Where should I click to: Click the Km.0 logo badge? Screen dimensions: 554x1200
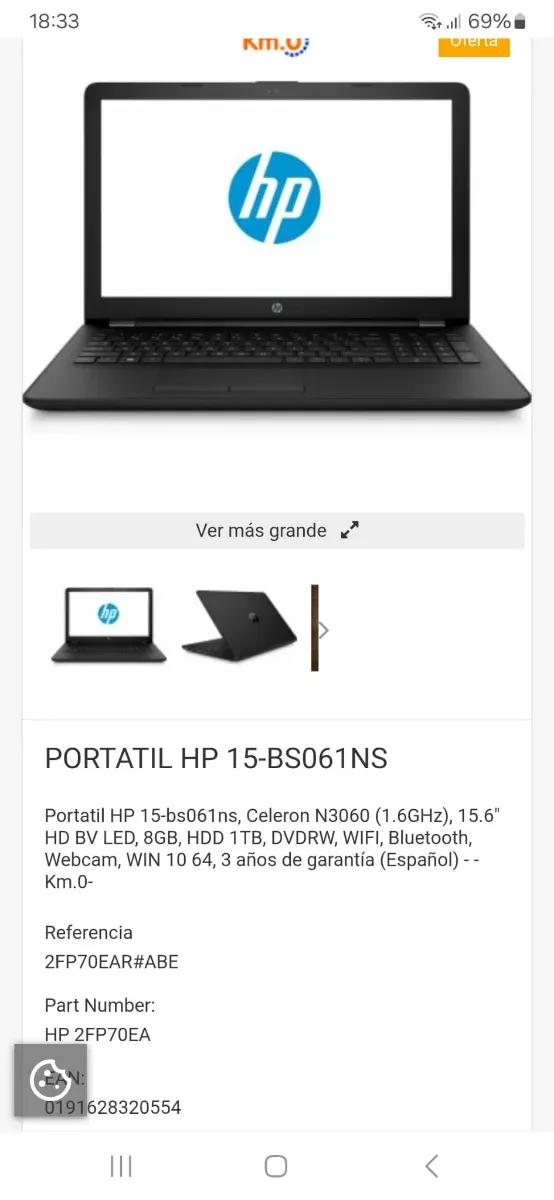click(276, 44)
